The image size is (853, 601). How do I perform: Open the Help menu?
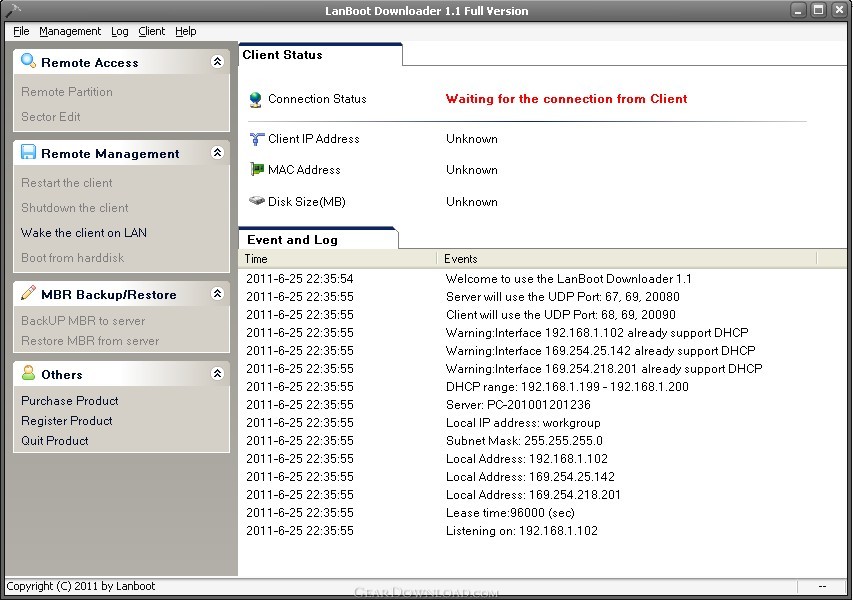pos(186,31)
